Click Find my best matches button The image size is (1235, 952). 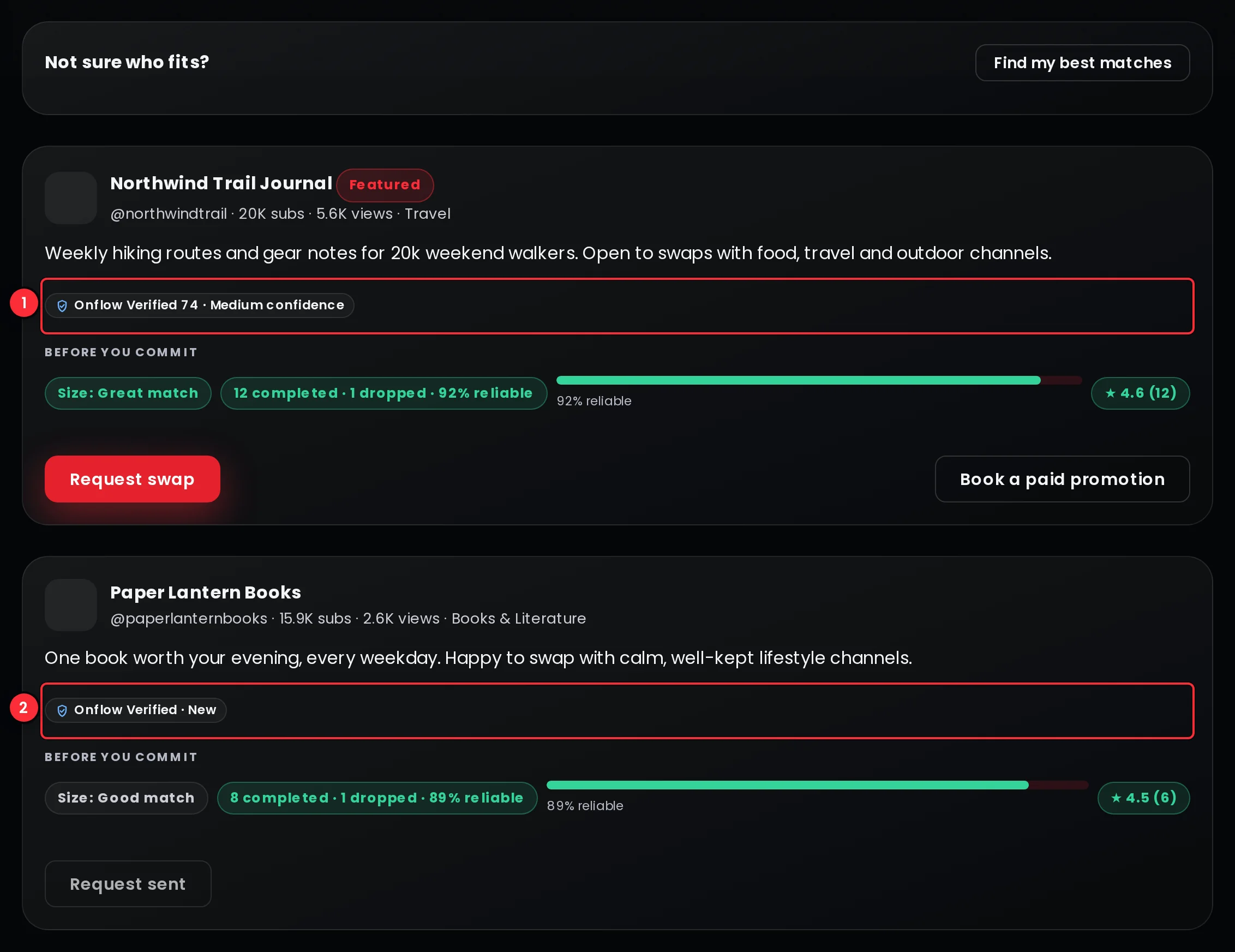coord(1082,63)
